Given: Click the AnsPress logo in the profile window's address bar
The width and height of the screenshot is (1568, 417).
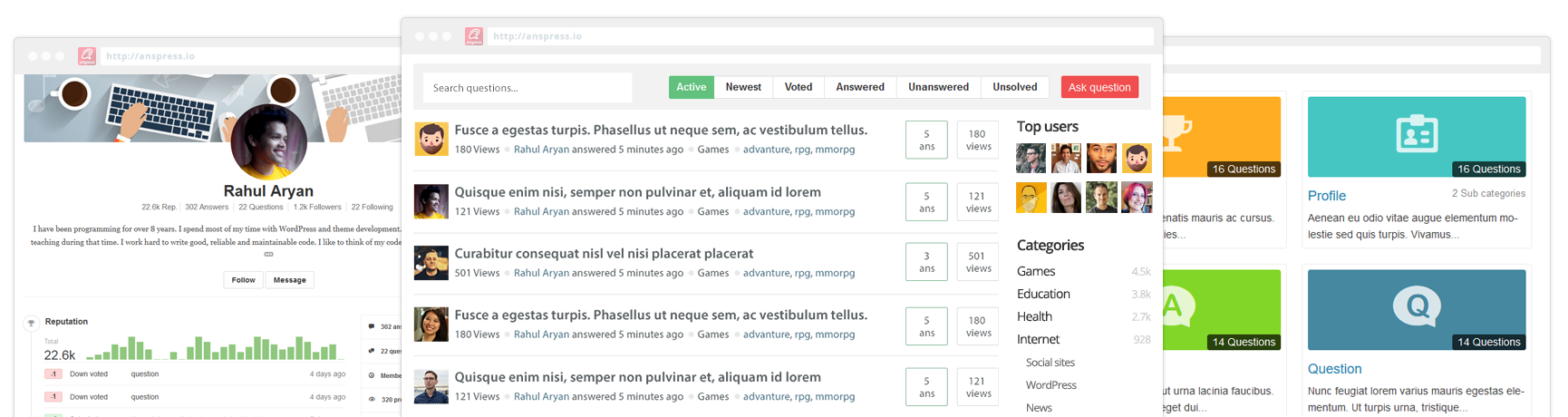Looking at the screenshot, I should pos(87,56).
